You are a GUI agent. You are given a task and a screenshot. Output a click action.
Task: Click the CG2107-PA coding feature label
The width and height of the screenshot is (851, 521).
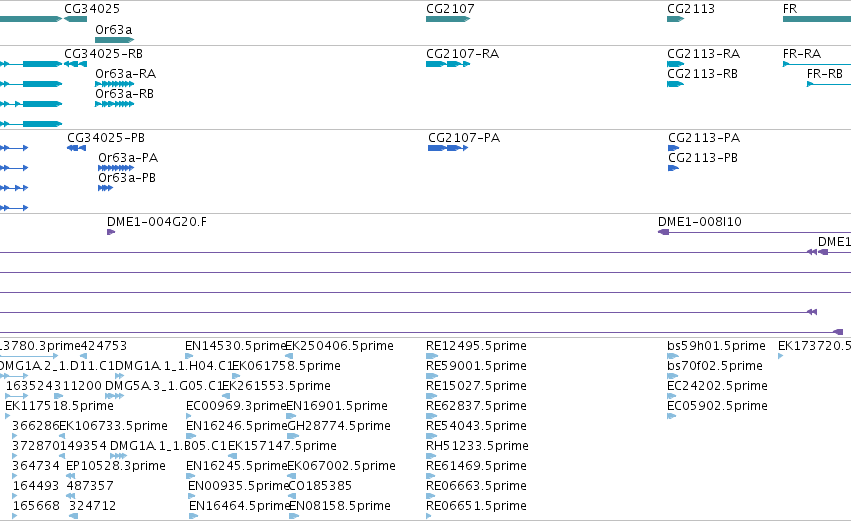(x=464, y=138)
